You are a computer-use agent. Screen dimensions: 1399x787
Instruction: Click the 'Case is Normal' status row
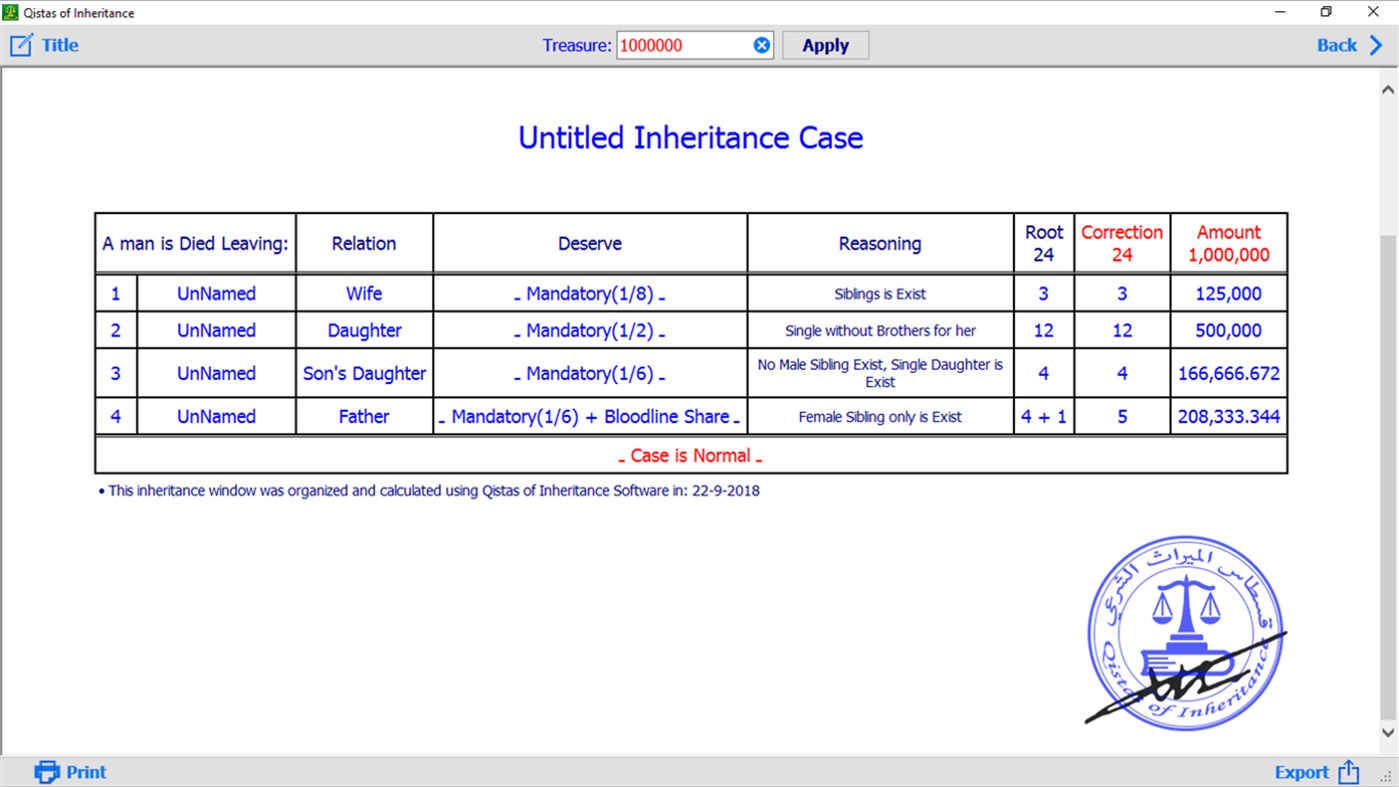tap(690, 455)
